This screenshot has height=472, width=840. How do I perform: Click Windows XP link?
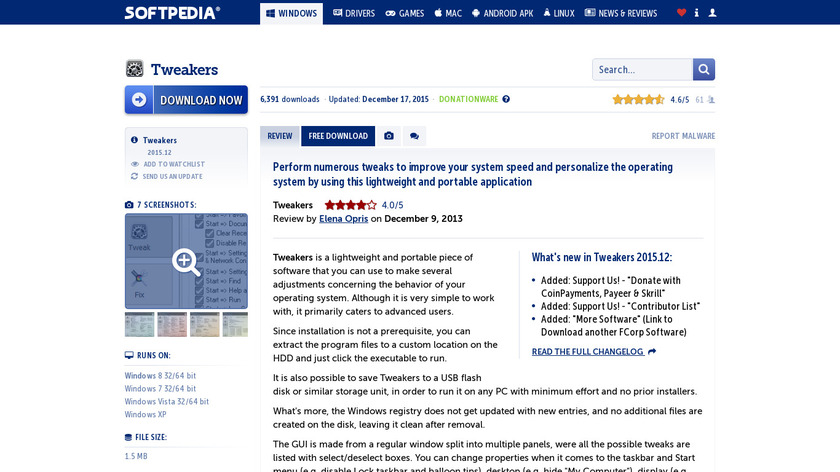tap(146, 414)
